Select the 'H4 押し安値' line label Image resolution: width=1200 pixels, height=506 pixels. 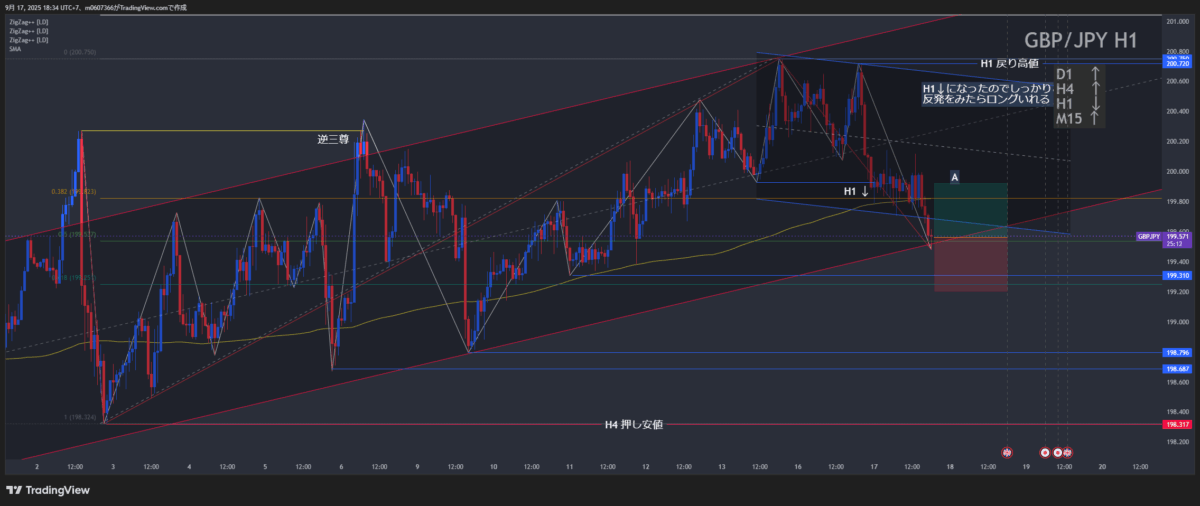pos(634,425)
